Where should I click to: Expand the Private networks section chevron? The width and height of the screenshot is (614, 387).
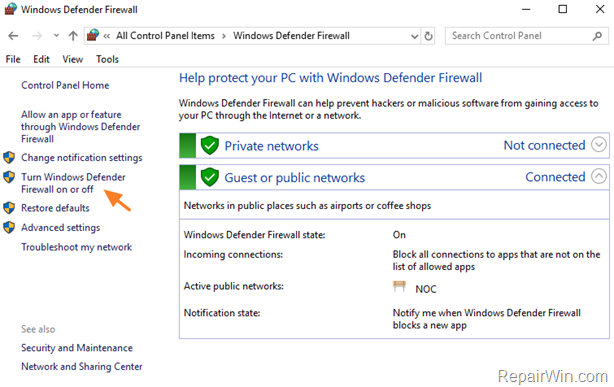point(598,145)
